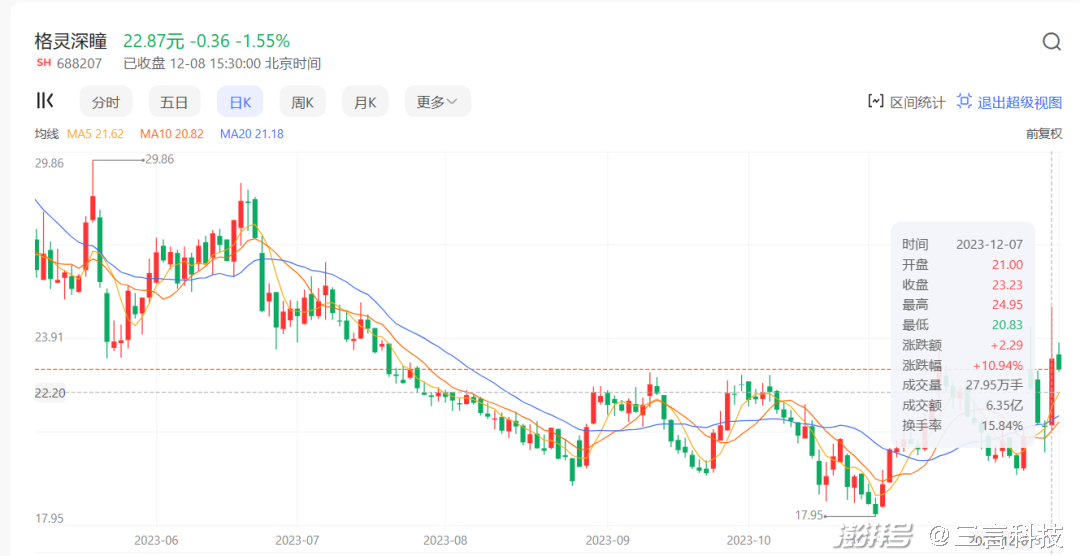The image size is (1080, 556).
Task: Expand the 更多 more periods dropdown
Action: (x=437, y=102)
